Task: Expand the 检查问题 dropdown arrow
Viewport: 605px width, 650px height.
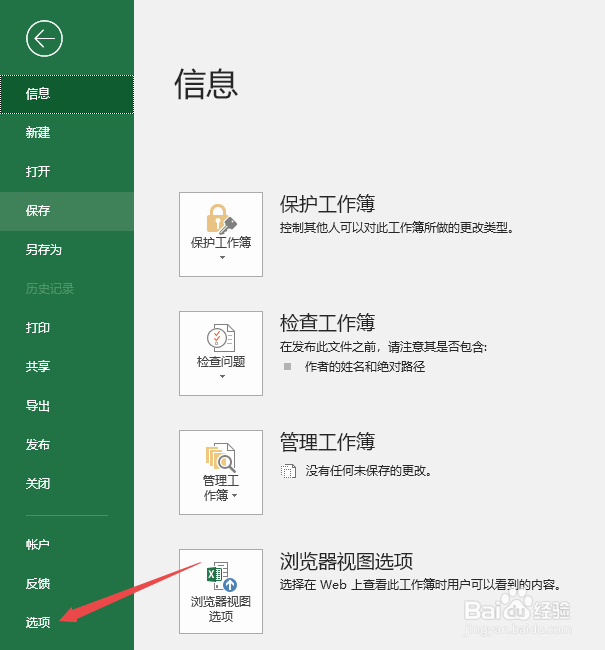Action: tap(222, 376)
